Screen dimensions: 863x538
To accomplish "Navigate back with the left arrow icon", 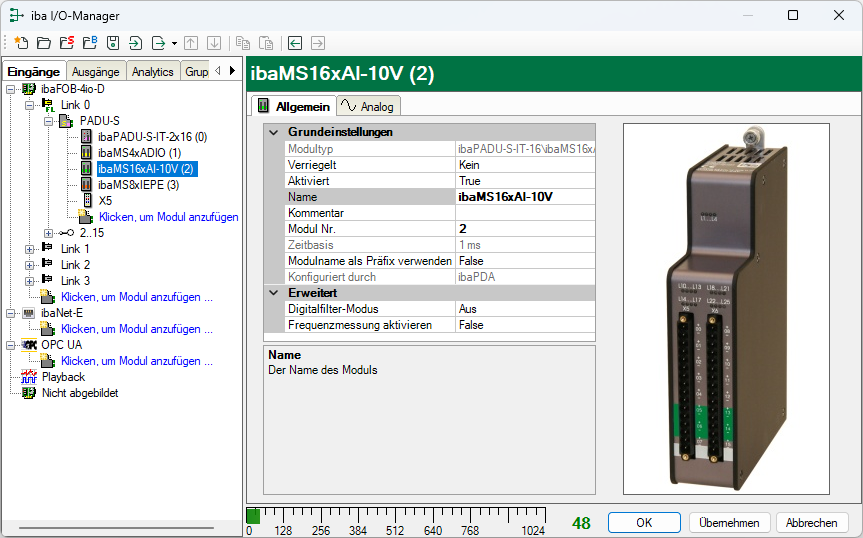I will coord(295,43).
